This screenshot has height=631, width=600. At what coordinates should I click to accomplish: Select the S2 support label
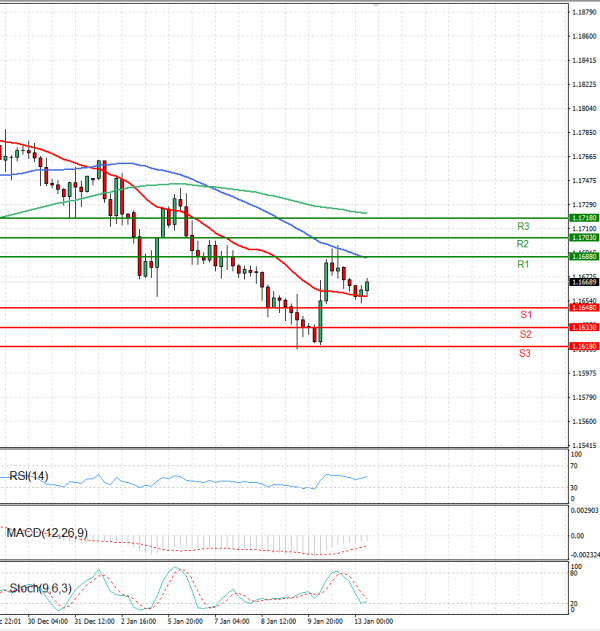(525, 334)
